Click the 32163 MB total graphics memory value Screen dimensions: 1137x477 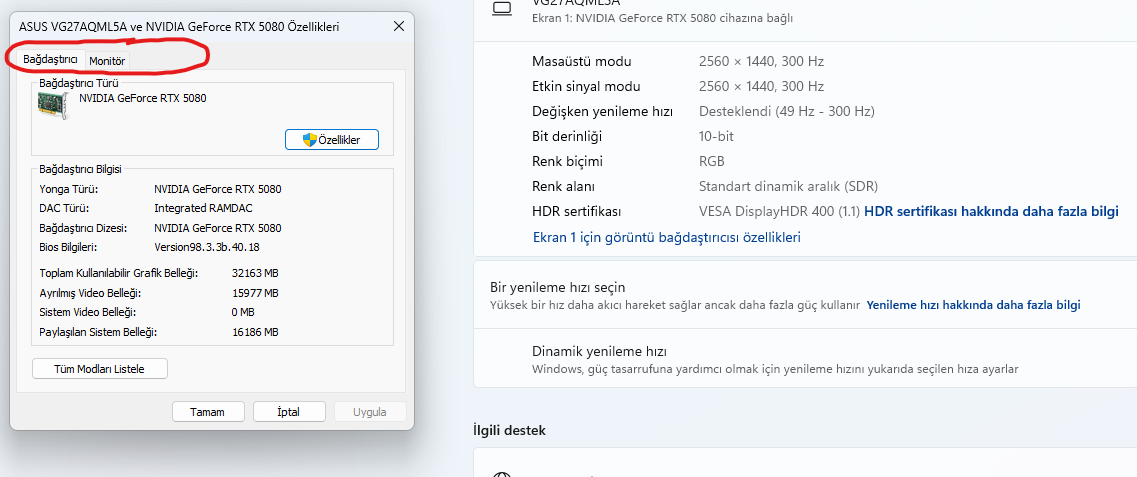click(x=255, y=273)
